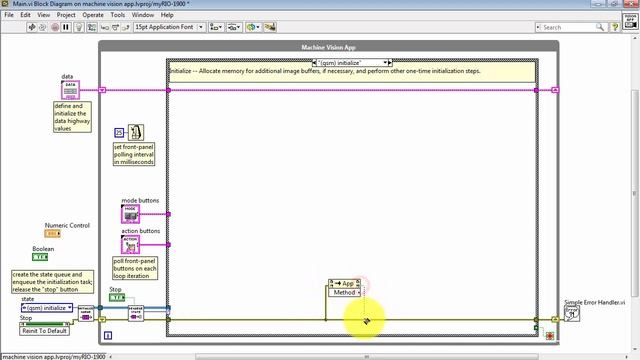This screenshot has width=640, height=360.
Task: Open the Distribute Objects dropdown
Action: tap(234, 27)
